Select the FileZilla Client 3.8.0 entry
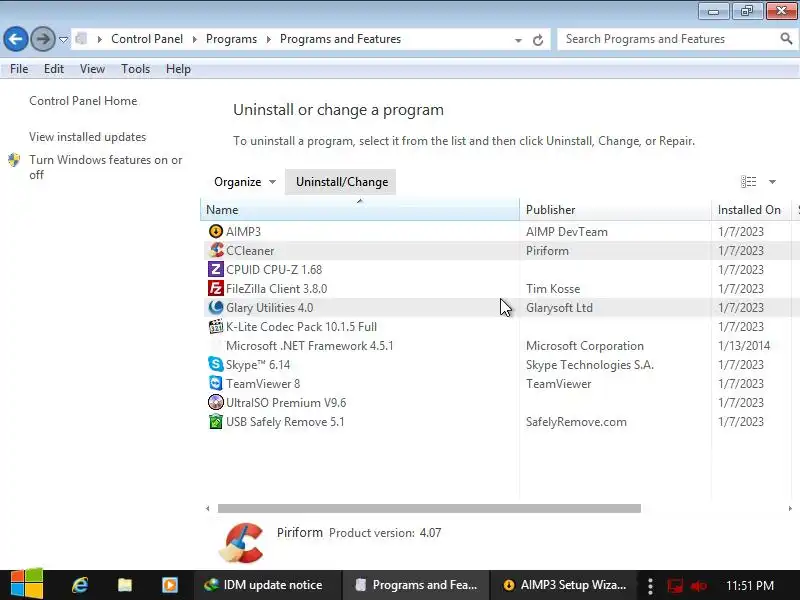The image size is (800, 600). click(277, 289)
